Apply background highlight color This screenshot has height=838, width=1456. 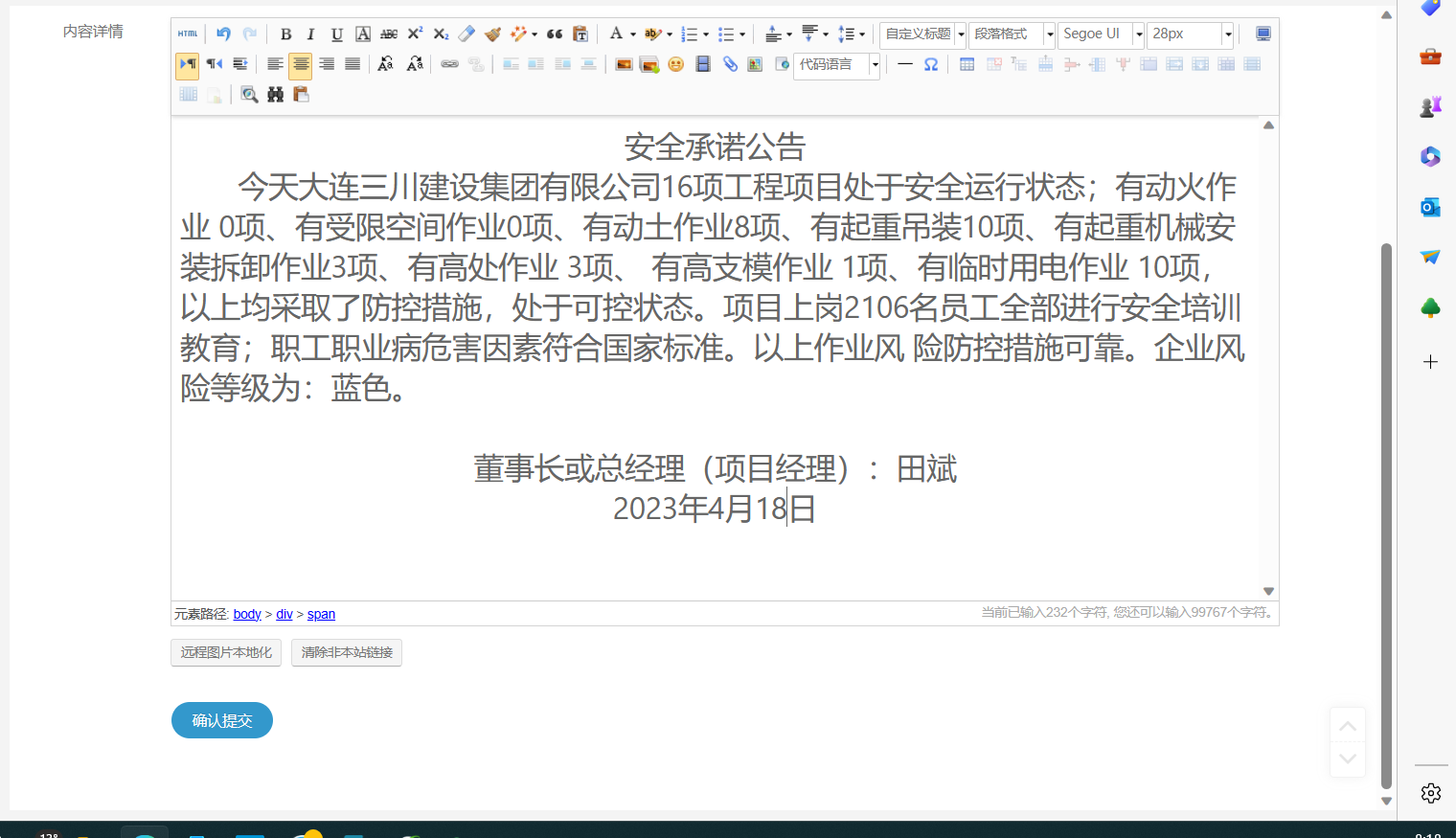652,34
